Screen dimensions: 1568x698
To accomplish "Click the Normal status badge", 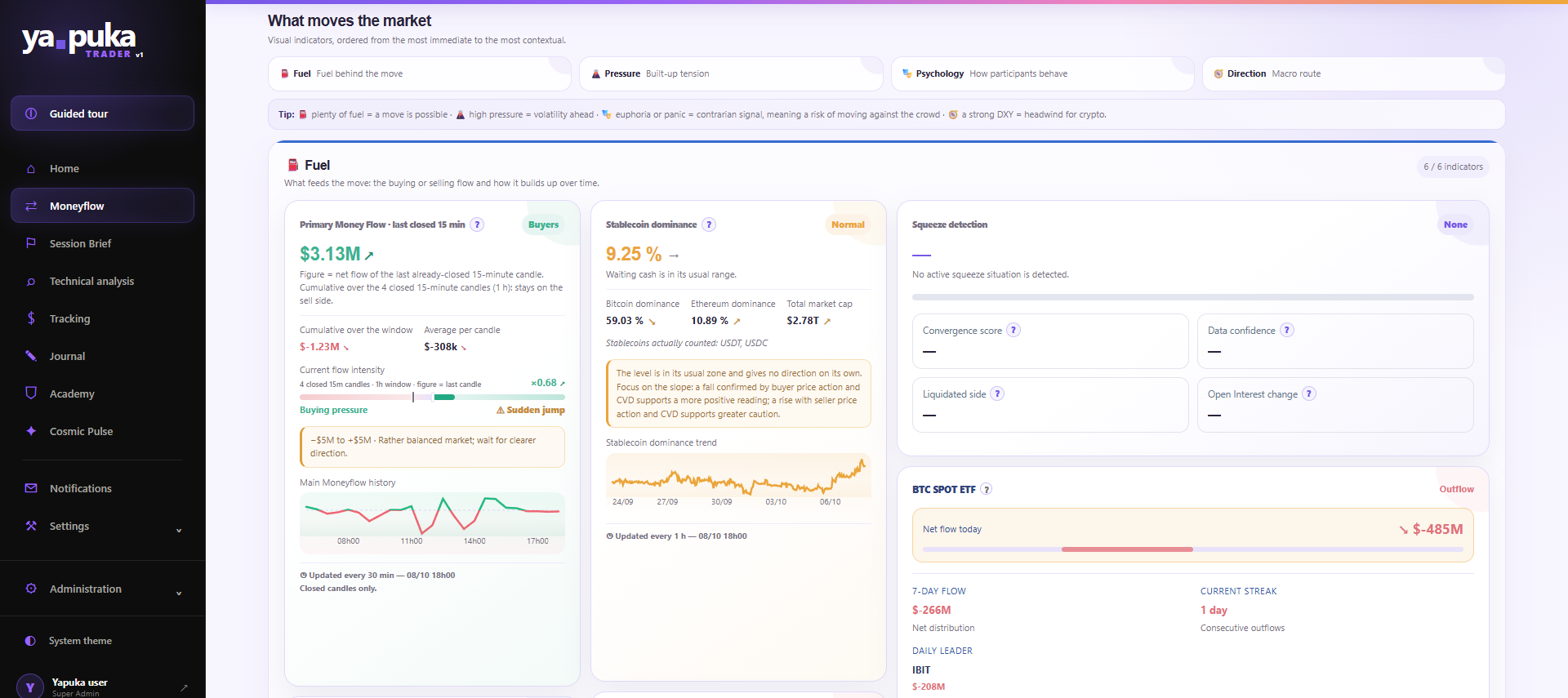I will tap(848, 225).
